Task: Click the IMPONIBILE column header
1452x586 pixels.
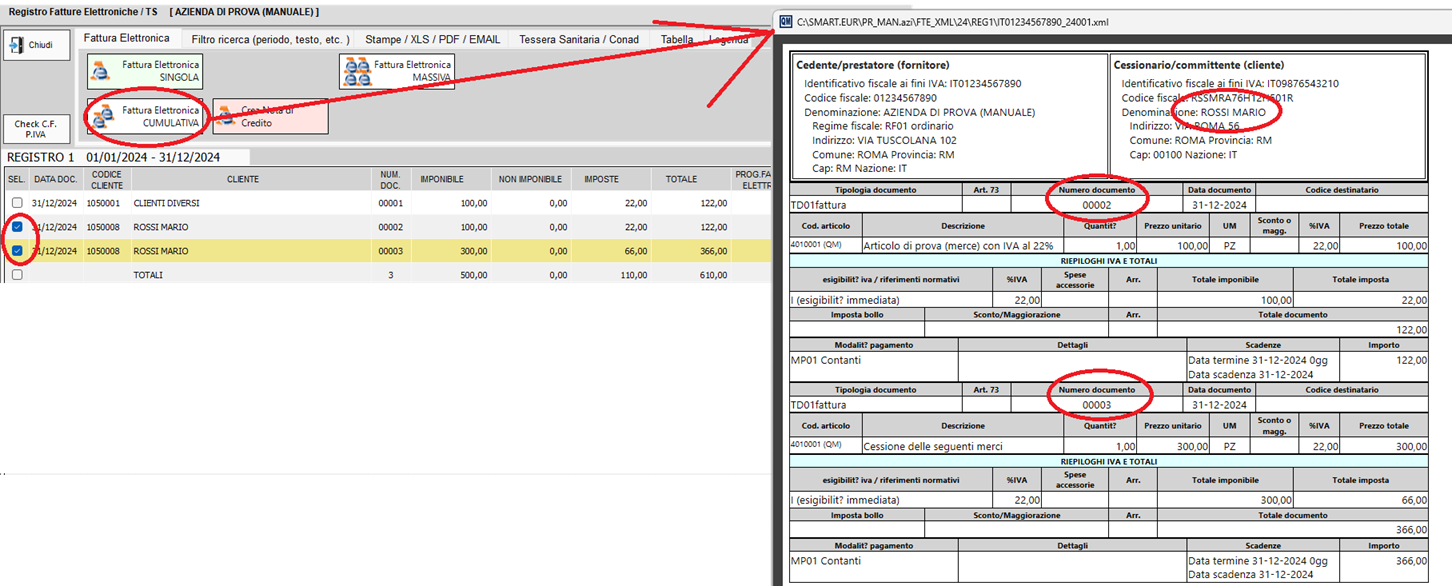Action: pyautogui.click(x=449, y=180)
